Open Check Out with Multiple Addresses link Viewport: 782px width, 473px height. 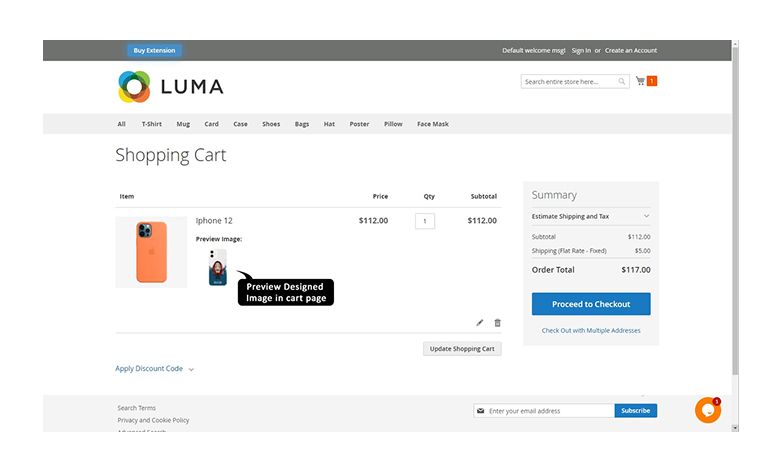click(591, 330)
